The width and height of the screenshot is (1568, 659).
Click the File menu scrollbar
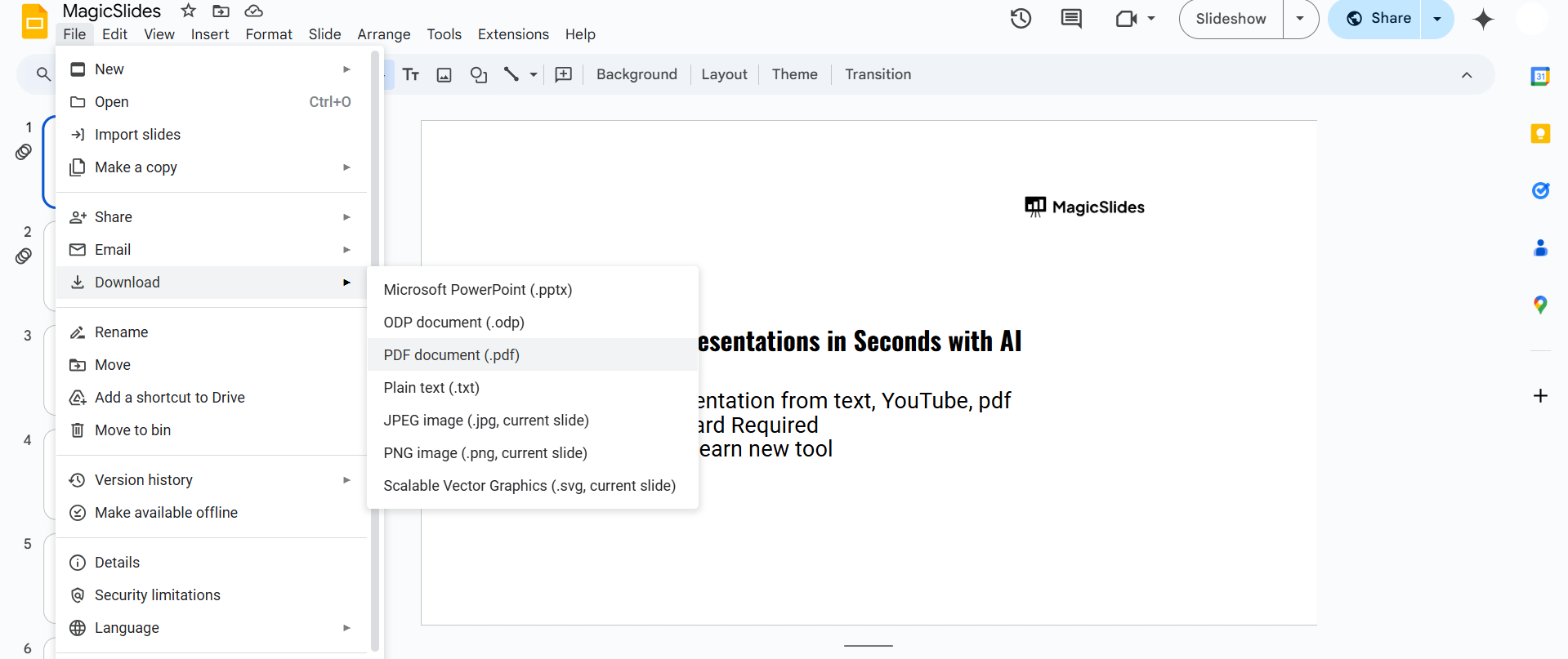click(375, 351)
